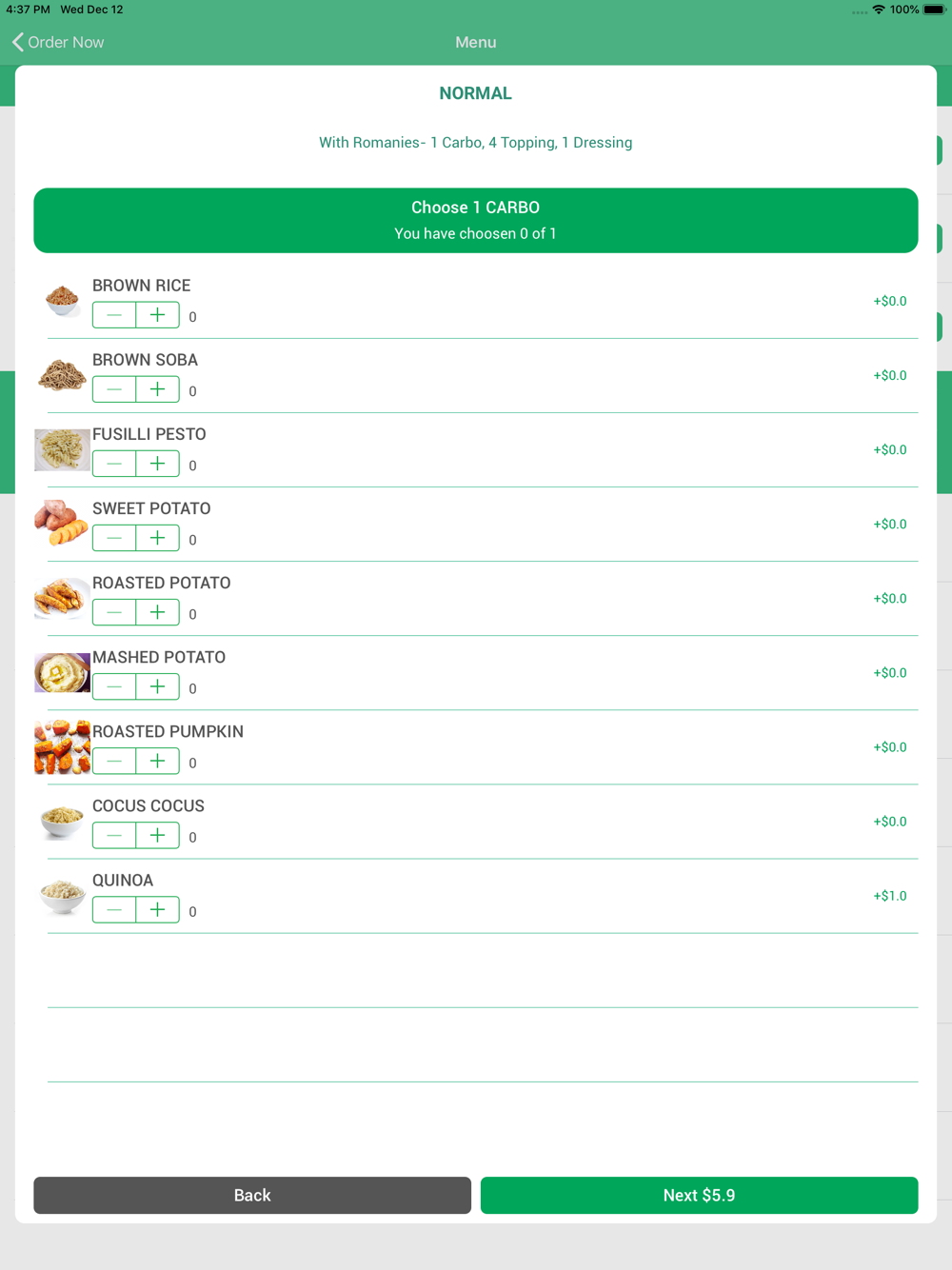Tap Choose 1 CARBO green header
952x1270 pixels.
click(476, 220)
